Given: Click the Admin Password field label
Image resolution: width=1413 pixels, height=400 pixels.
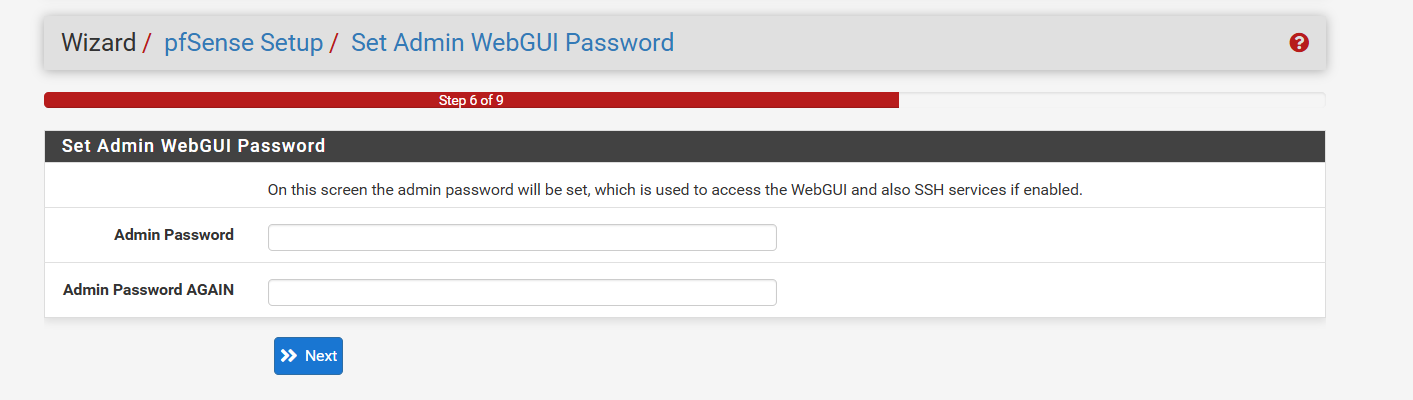Looking at the screenshot, I should pyautogui.click(x=174, y=235).
